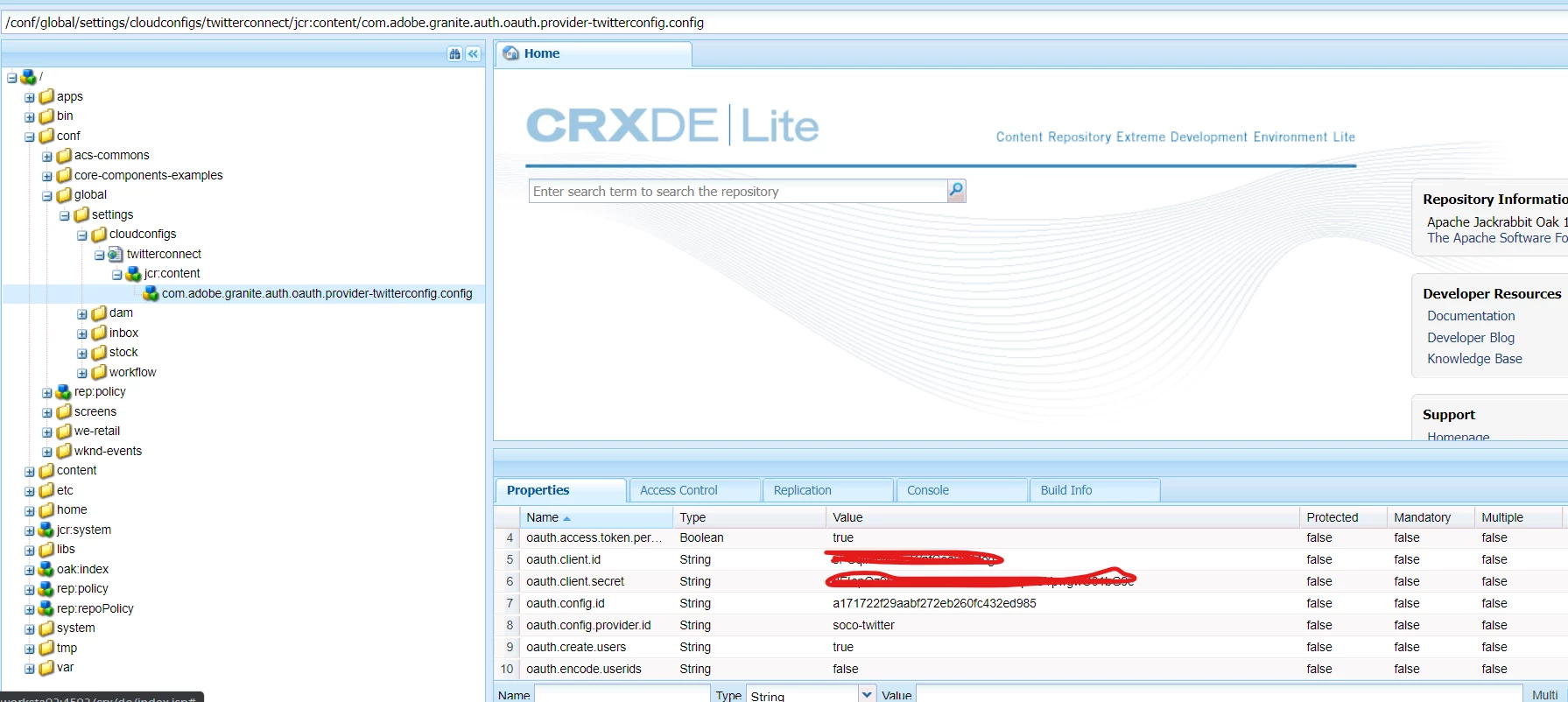The width and height of the screenshot is (1568, 702).
Task: Click the Home tab icon
Action: coord(511,53)
